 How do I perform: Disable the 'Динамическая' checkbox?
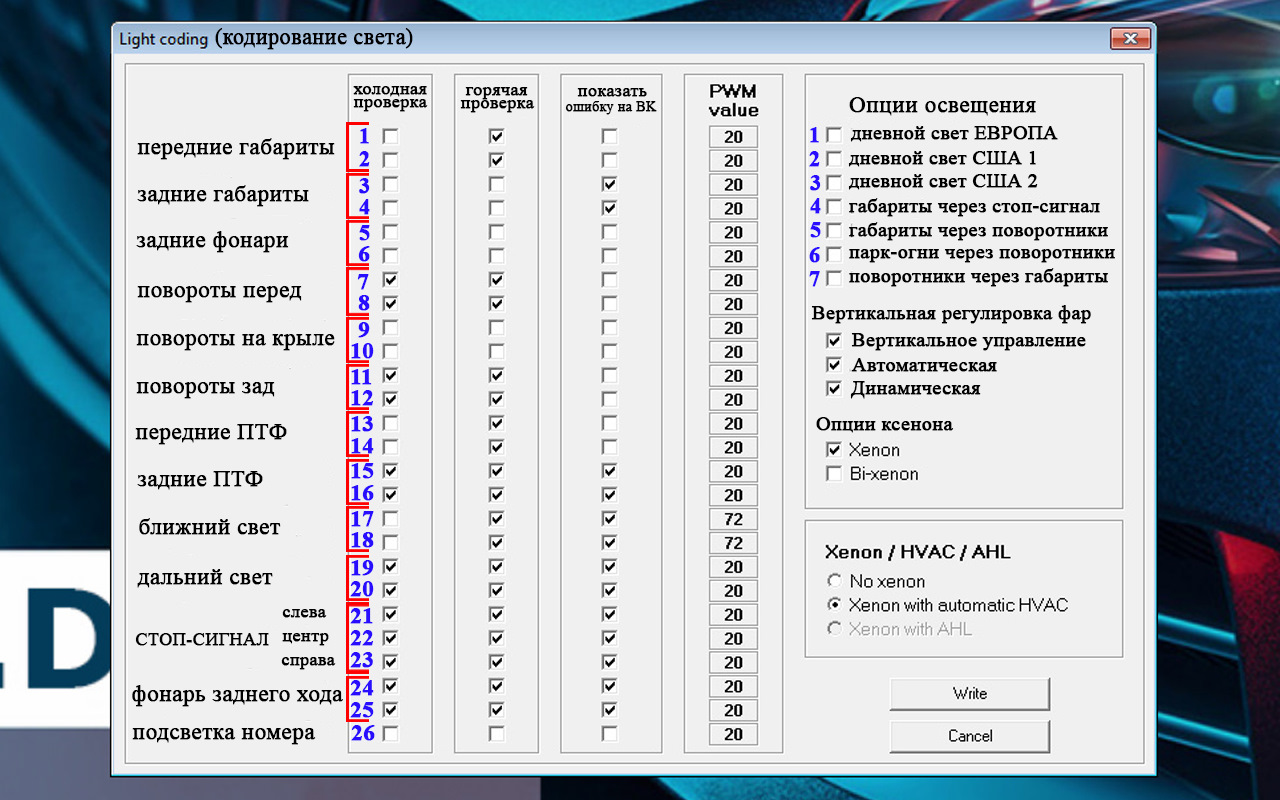pos(834,389)
